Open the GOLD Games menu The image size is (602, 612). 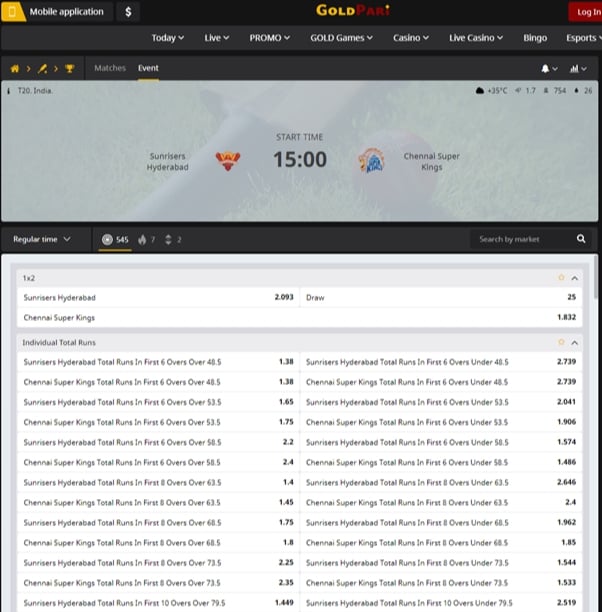341,38
